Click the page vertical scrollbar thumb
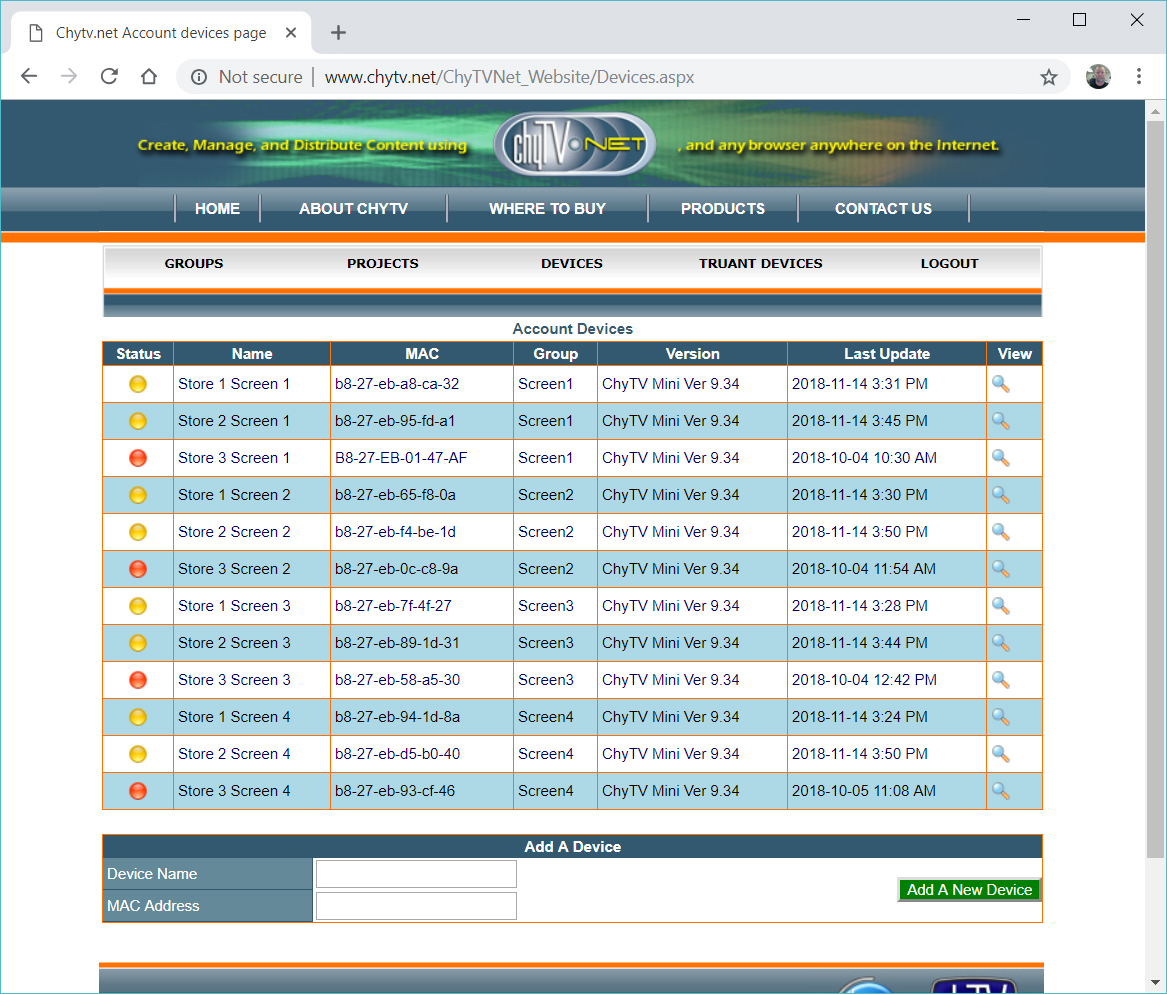Image resolution: width=1167 pixels, height=994 pixels. (1155, 489)
